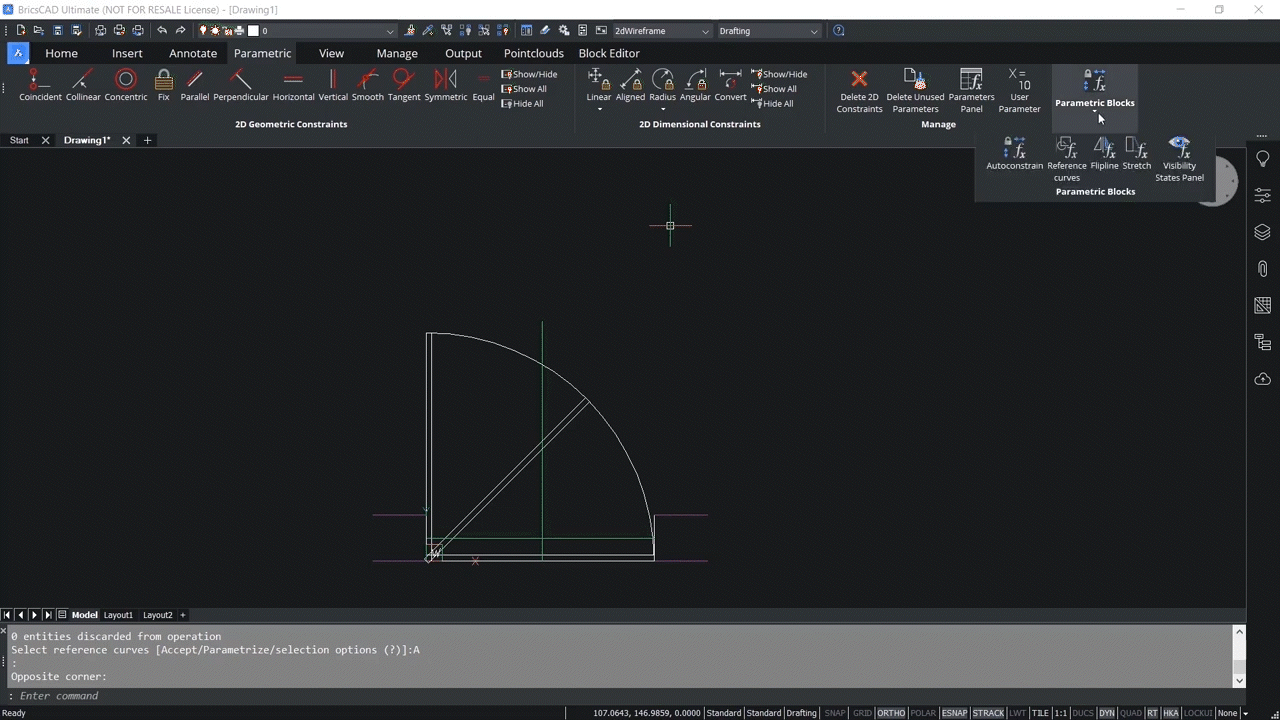The image size is (1280, 720).
Task: Open the Parameters Panel
Action: [971, 91]
